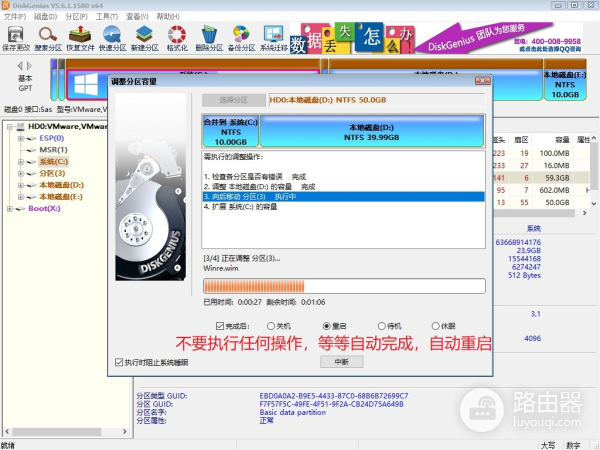Click the operation progress bar
600x450 pixels.
pyautogui.click(x=344, y=286)
